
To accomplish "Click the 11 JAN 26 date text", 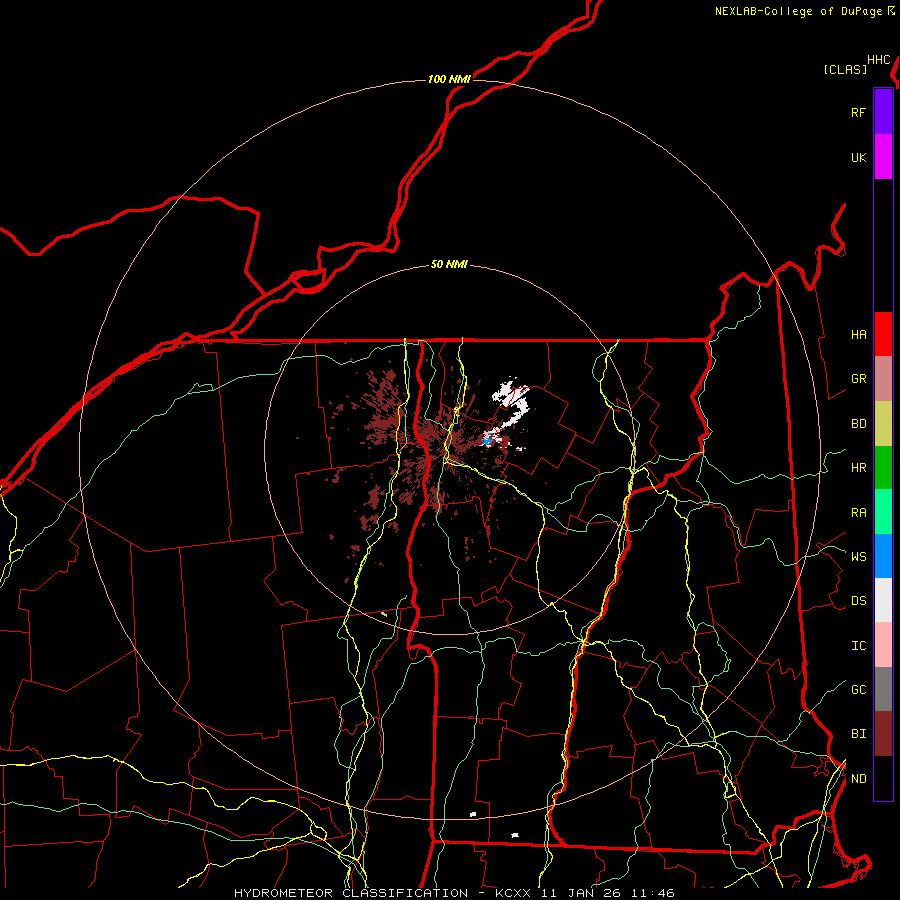I will (581, 893).
